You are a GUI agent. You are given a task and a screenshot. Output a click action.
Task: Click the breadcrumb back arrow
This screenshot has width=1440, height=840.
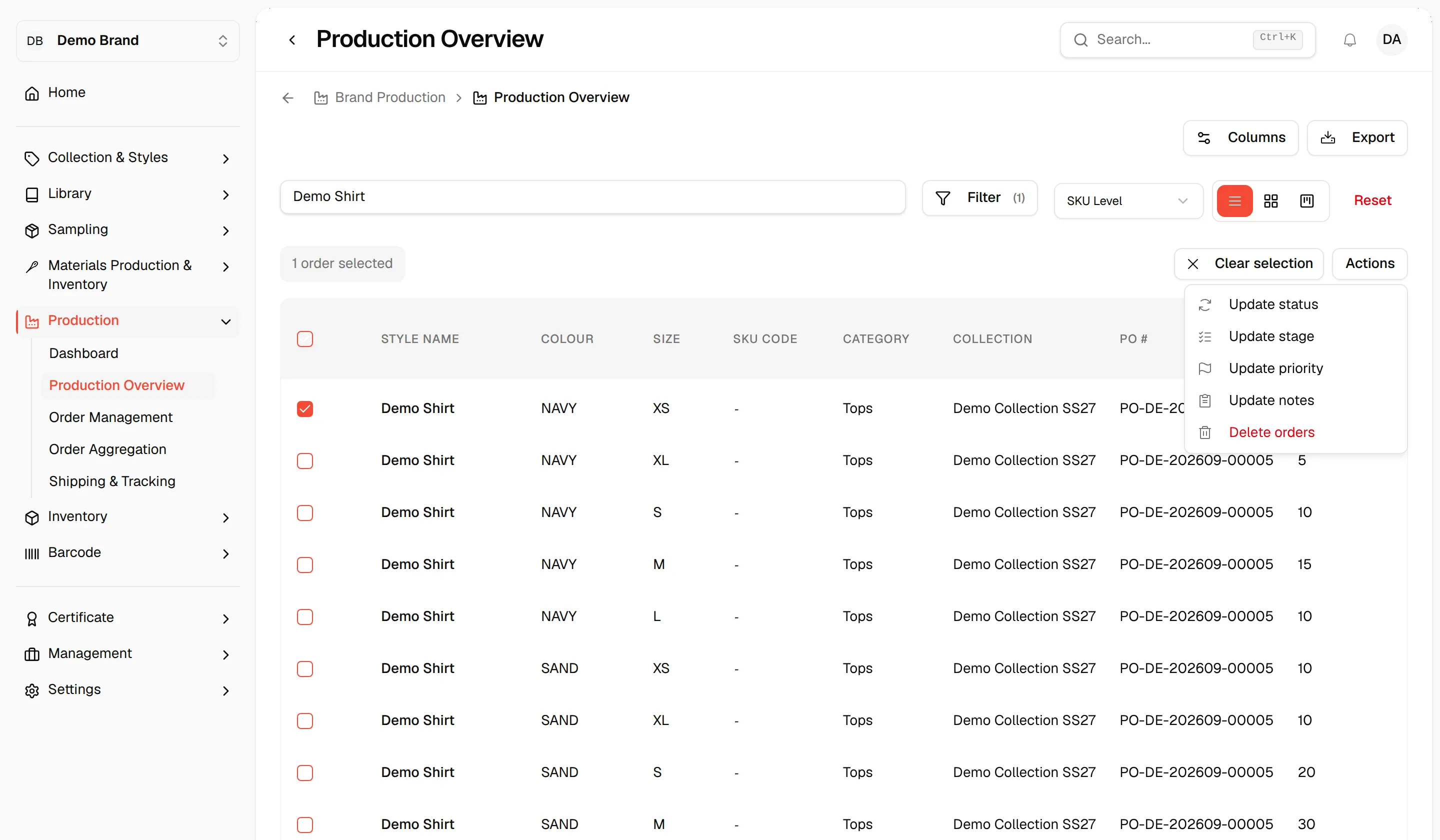(x=288, y=97)
